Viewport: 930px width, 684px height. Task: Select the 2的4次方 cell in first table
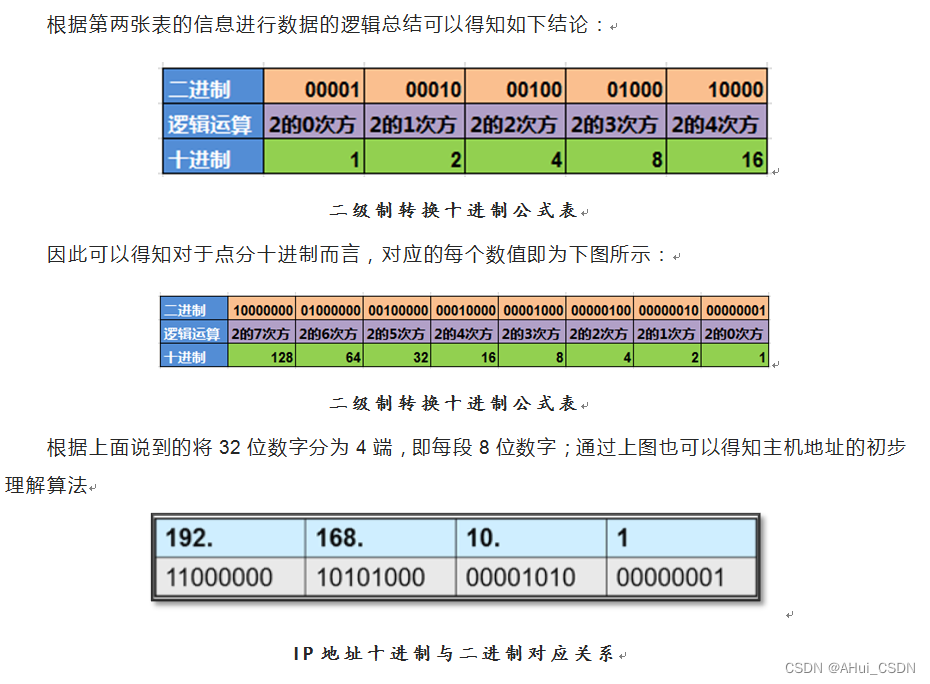715,121
